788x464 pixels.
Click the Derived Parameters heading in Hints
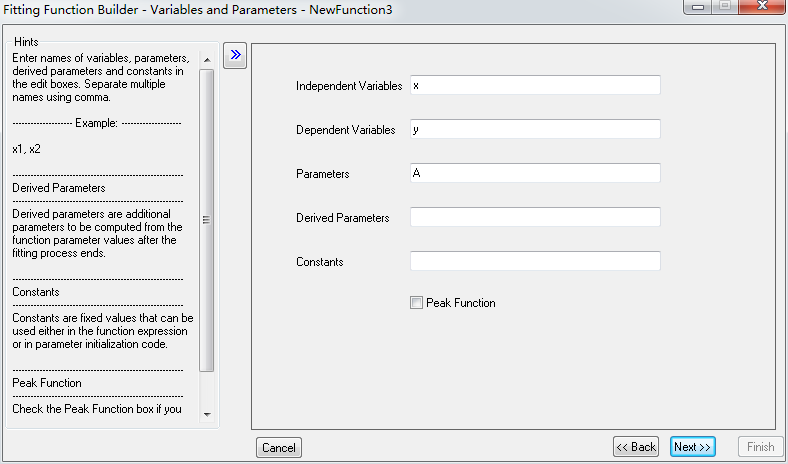tap(59, 187)
